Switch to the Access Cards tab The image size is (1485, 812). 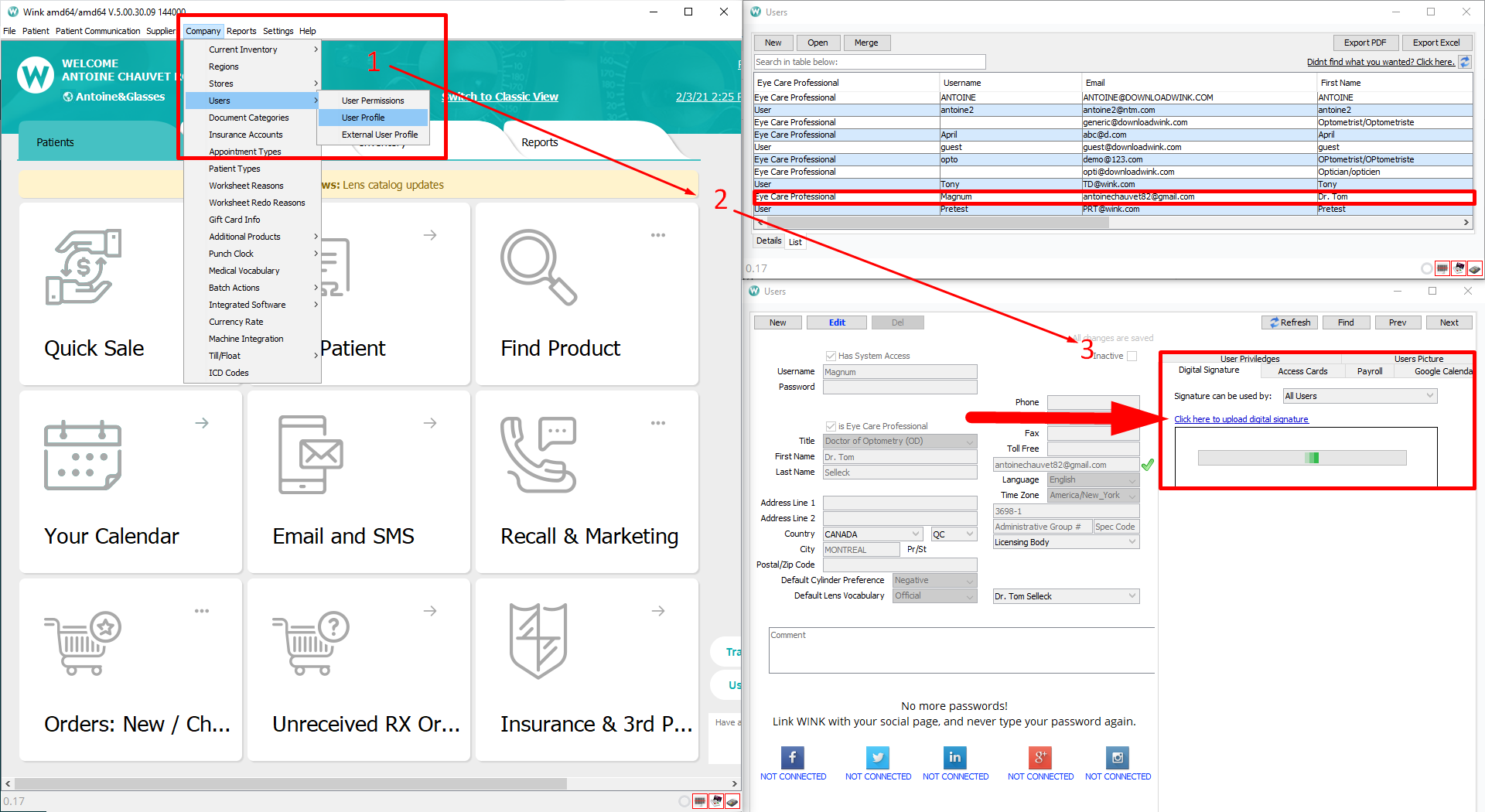point(1302,371)
